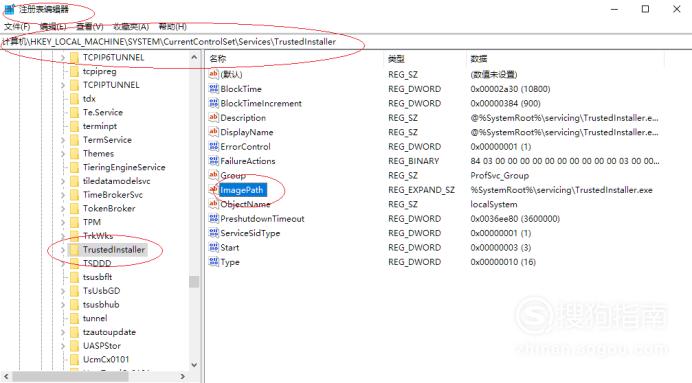Click the localSystem data value
This screenshot has height=383, width=692.
click(493, 204)
